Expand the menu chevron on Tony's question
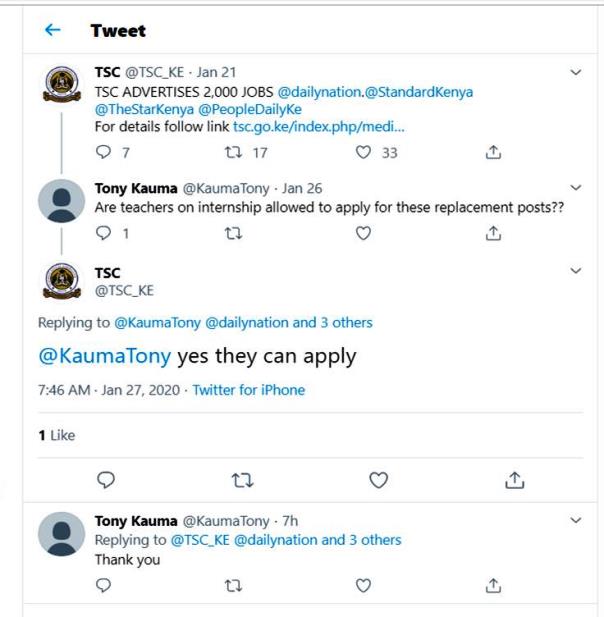 pyautogui.click(x=574, y=189)
